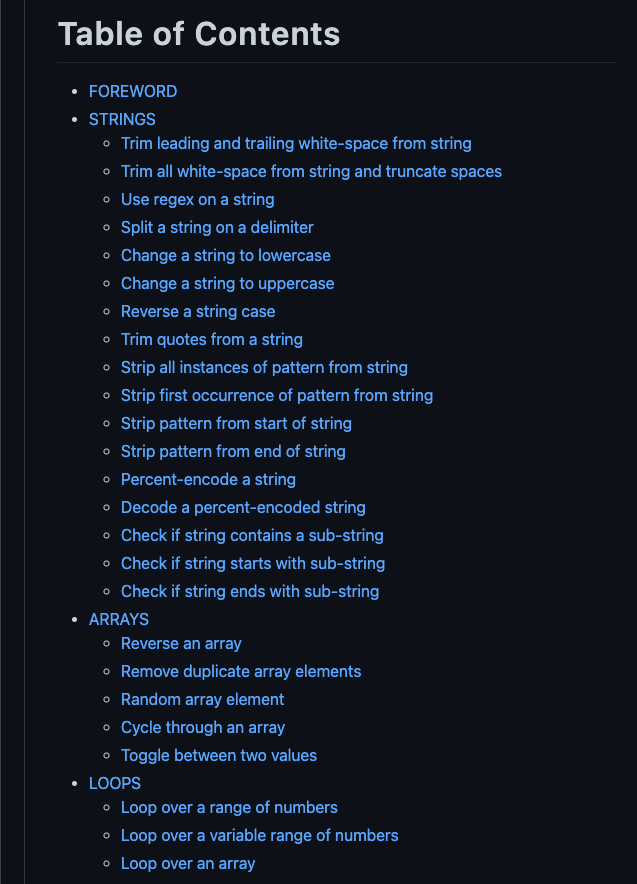This screenshot has width=637, height=884.
Task: Open 'Strip all instances of pattern from string'
Action: [264, 368]
